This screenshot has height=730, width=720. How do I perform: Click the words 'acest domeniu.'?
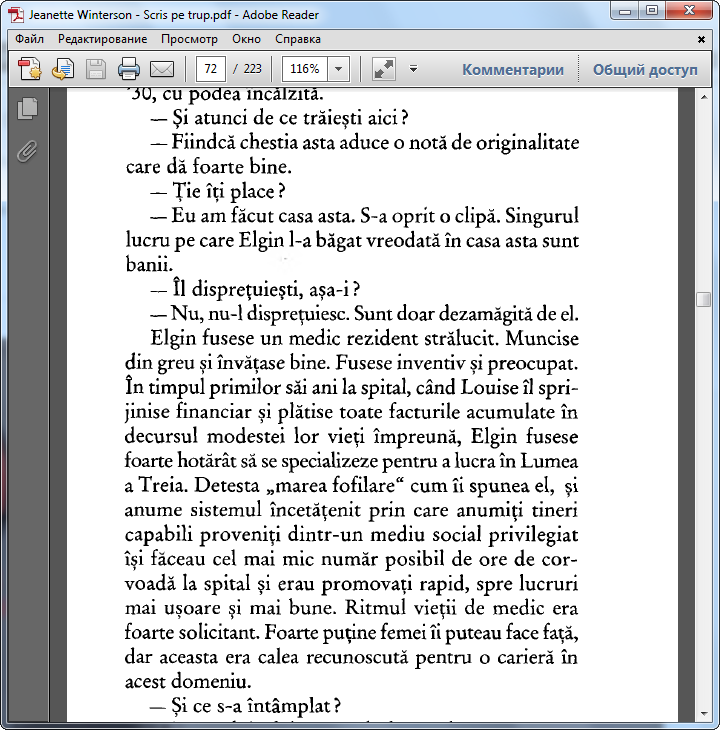188,682
